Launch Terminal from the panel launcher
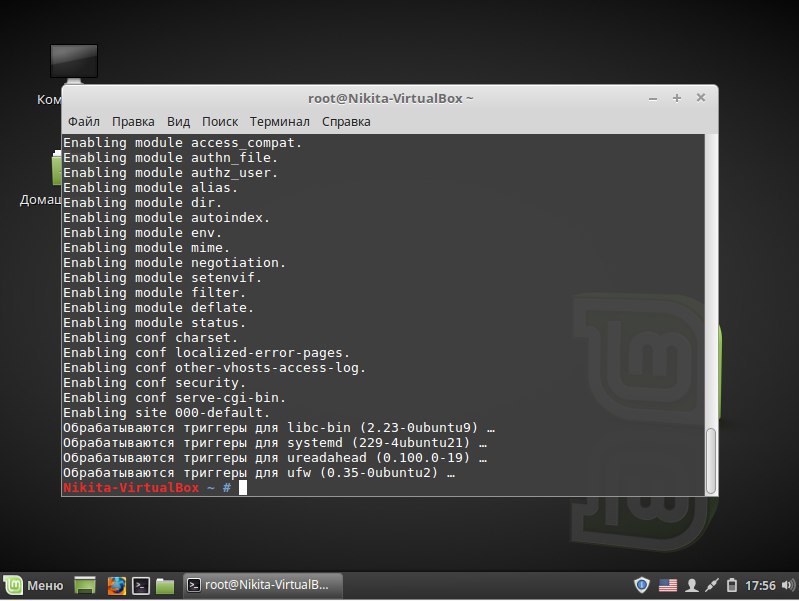Image resolution: width=799 pixels, height=601 pixels. pos(141,586)
